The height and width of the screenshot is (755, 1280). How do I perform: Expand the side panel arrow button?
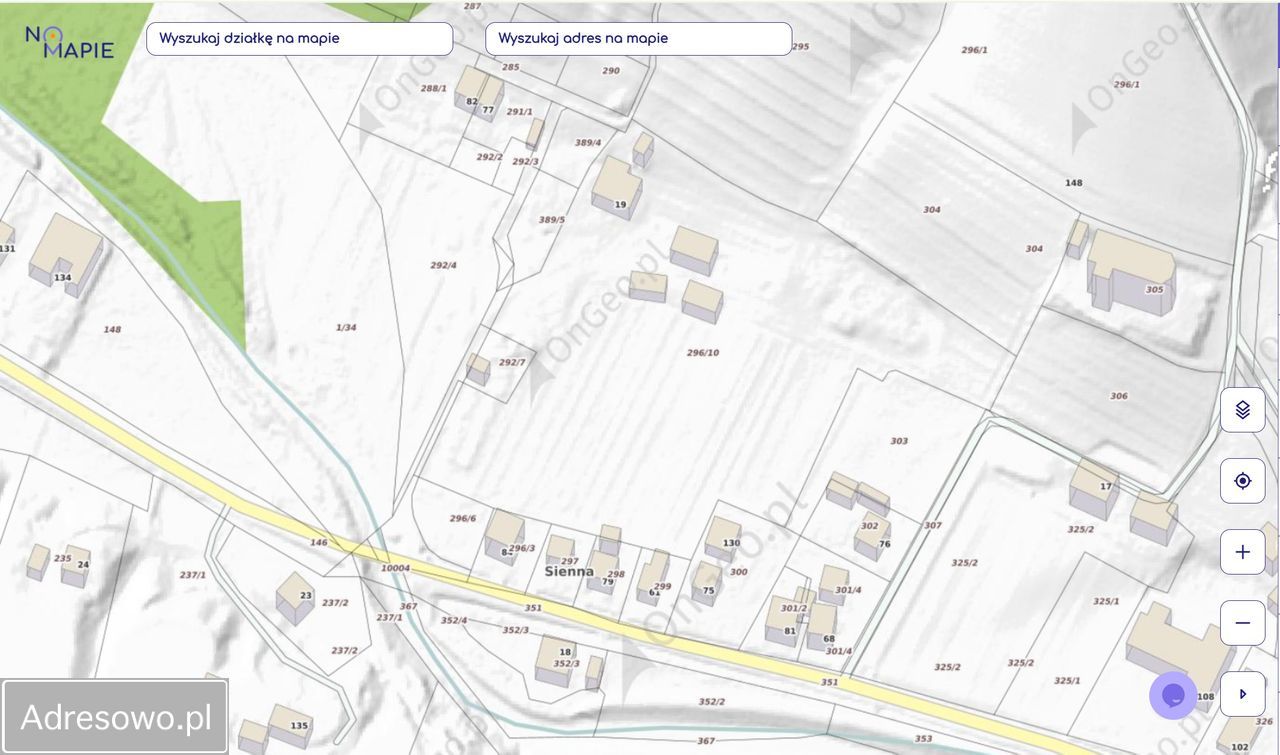tap(1242, 694)
